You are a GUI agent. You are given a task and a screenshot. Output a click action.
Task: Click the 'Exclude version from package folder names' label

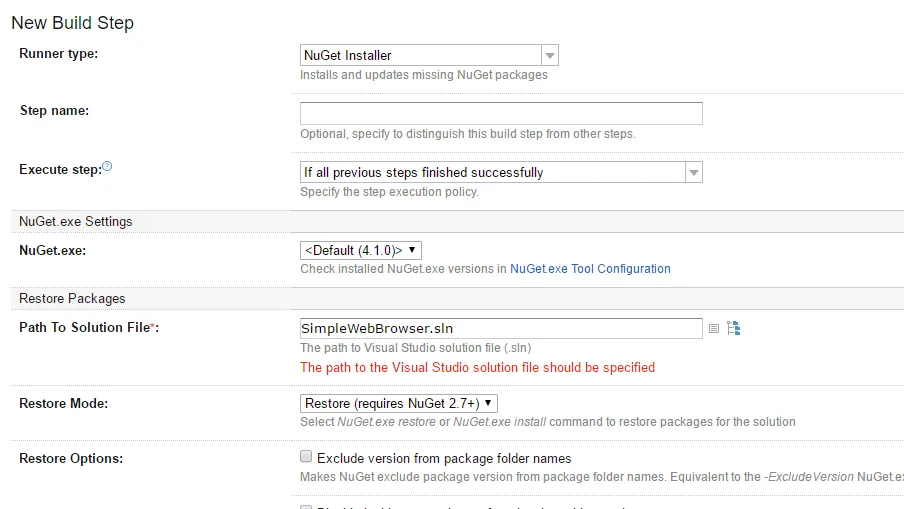tap(444, 458)
